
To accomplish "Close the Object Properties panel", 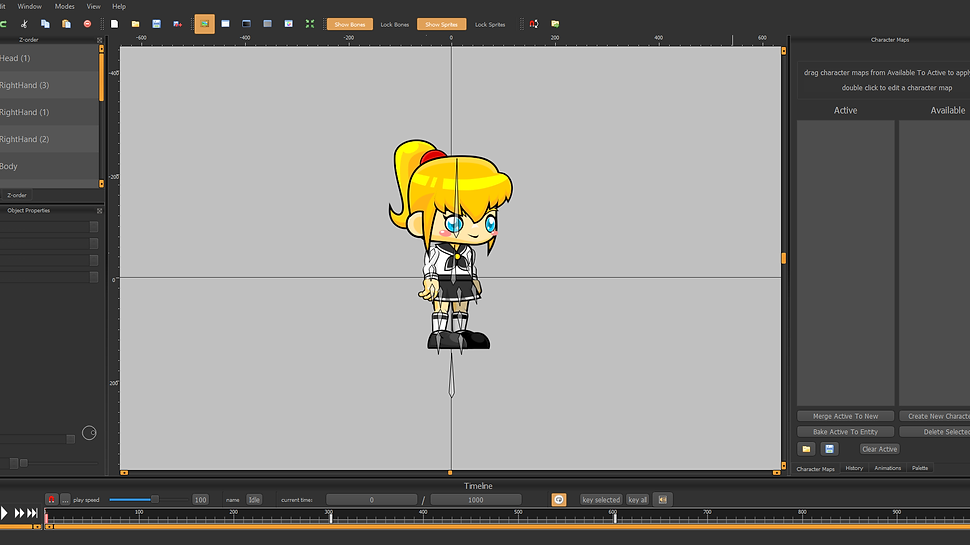I will click(x=100, y=211).
